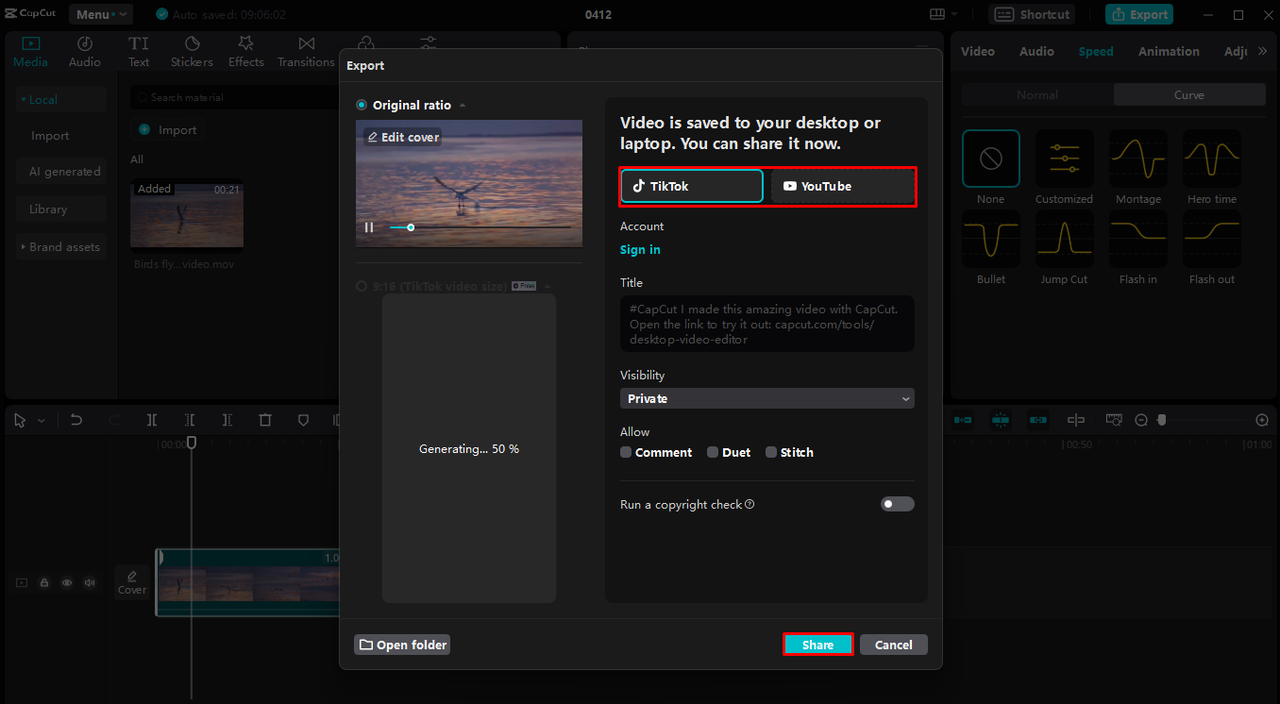Select the Jump Cut speed curve
This screenshot has height=704, width=1280.
(x=1064, y=239)
